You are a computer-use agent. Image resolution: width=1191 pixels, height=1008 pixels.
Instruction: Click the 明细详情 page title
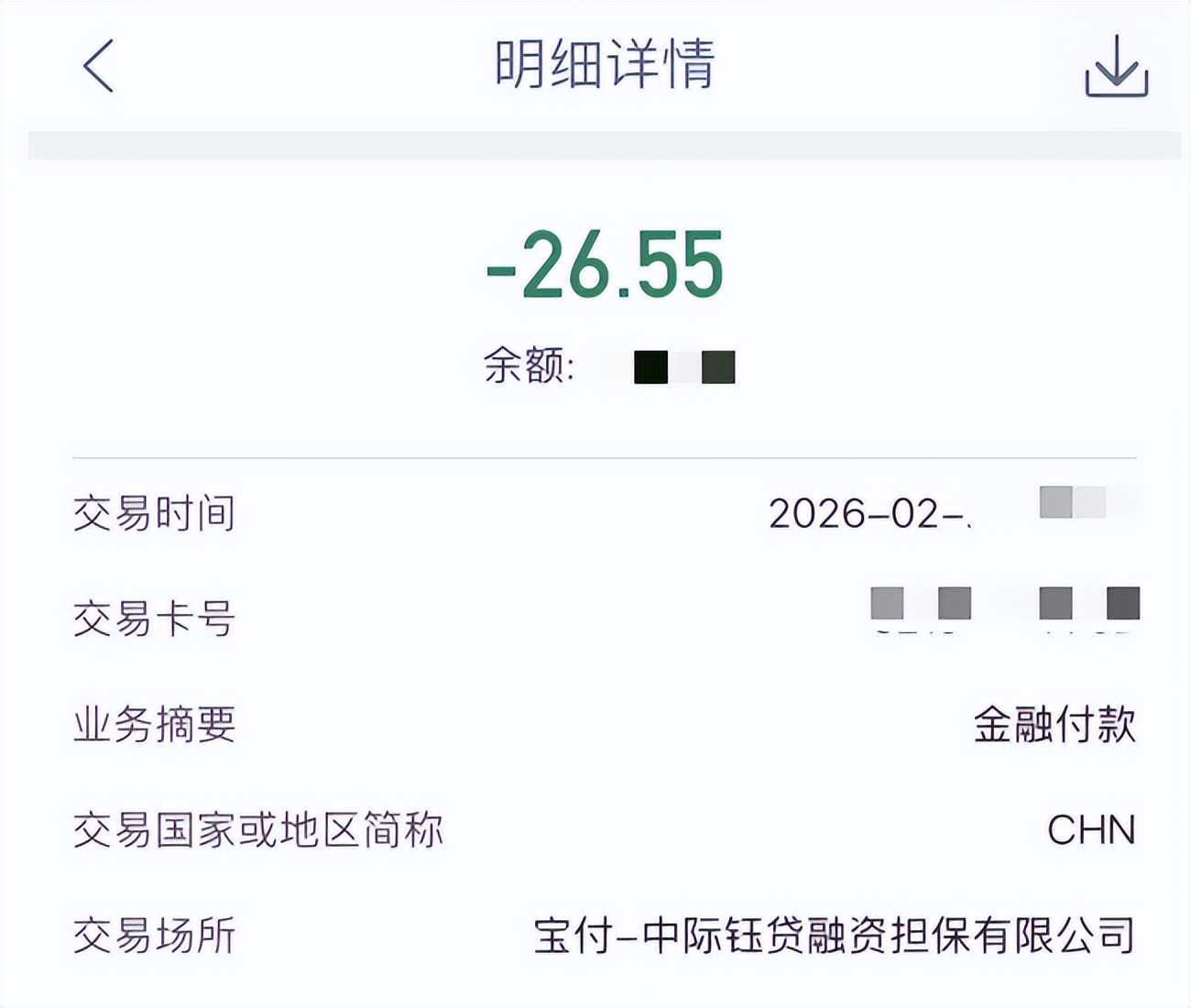point(605,64)
